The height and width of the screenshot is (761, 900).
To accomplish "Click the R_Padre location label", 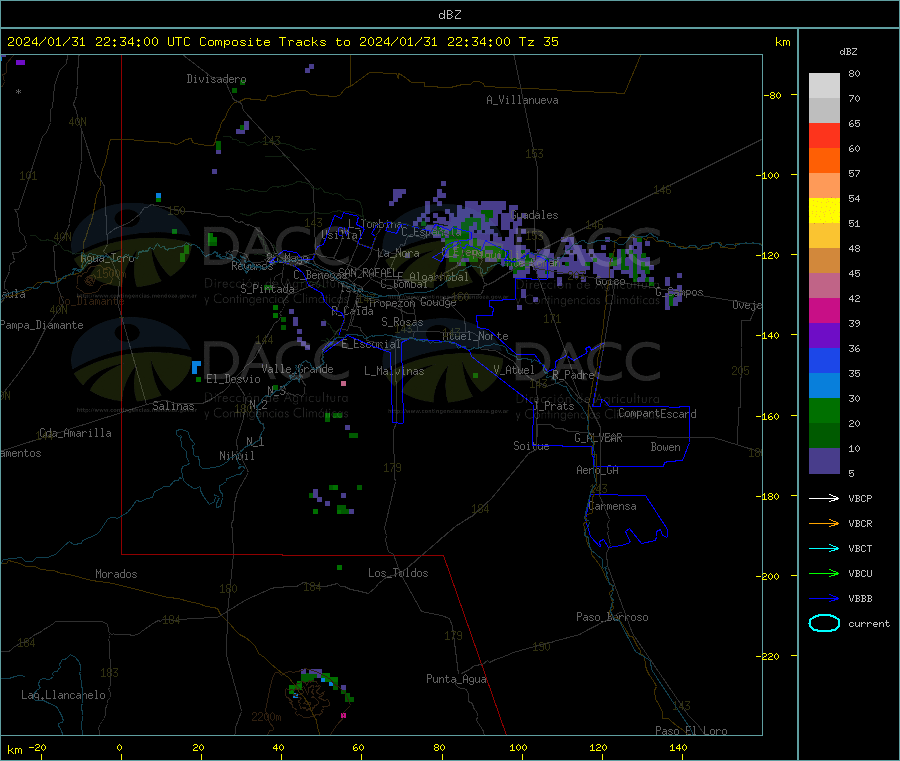I will 573,375.
